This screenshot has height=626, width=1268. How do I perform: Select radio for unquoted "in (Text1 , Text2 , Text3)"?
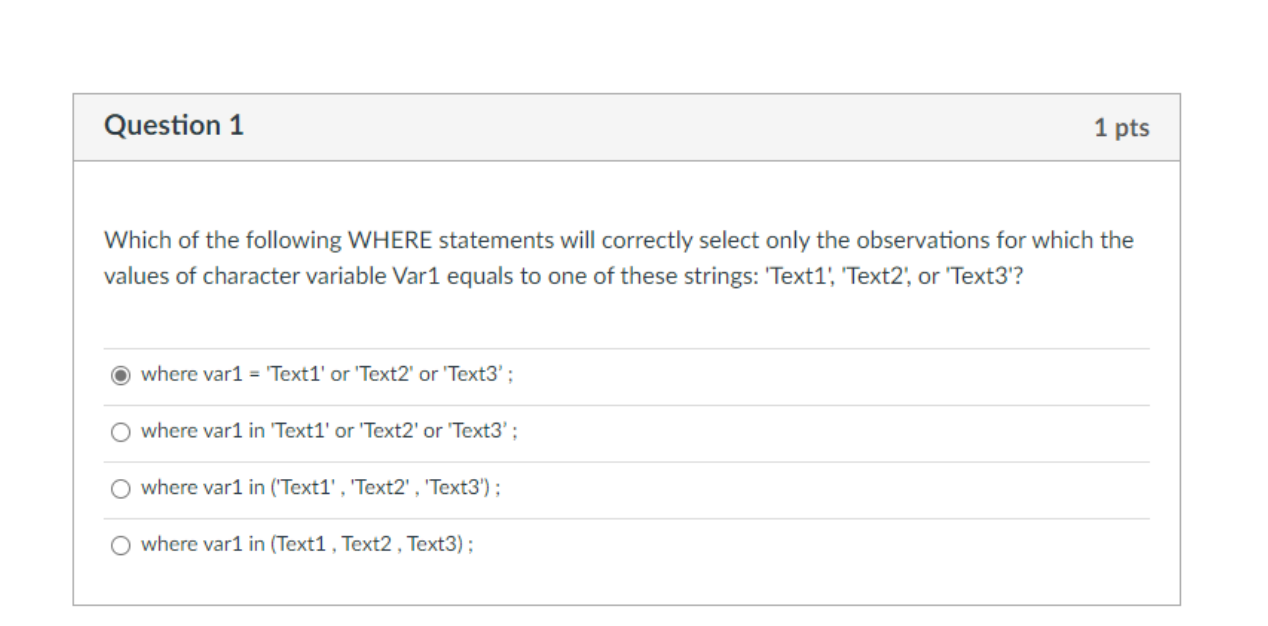tap(120, 545)
